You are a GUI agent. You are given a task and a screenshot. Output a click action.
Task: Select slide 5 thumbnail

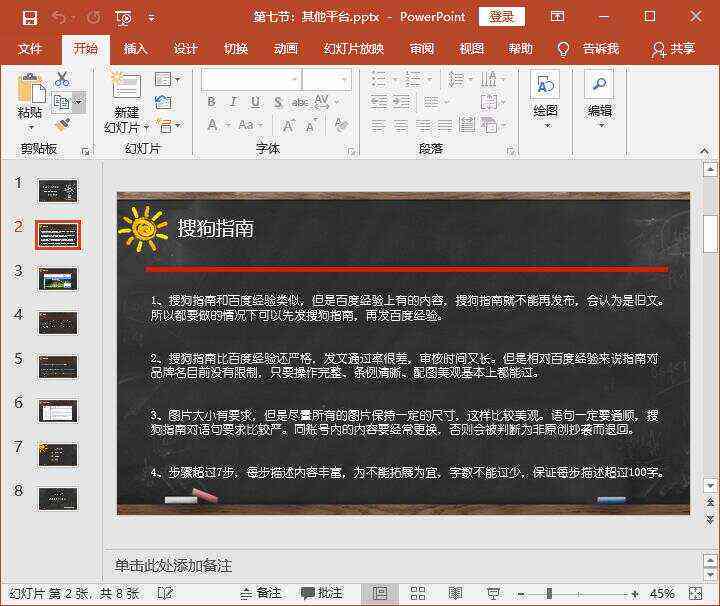[x=58, y=367]
